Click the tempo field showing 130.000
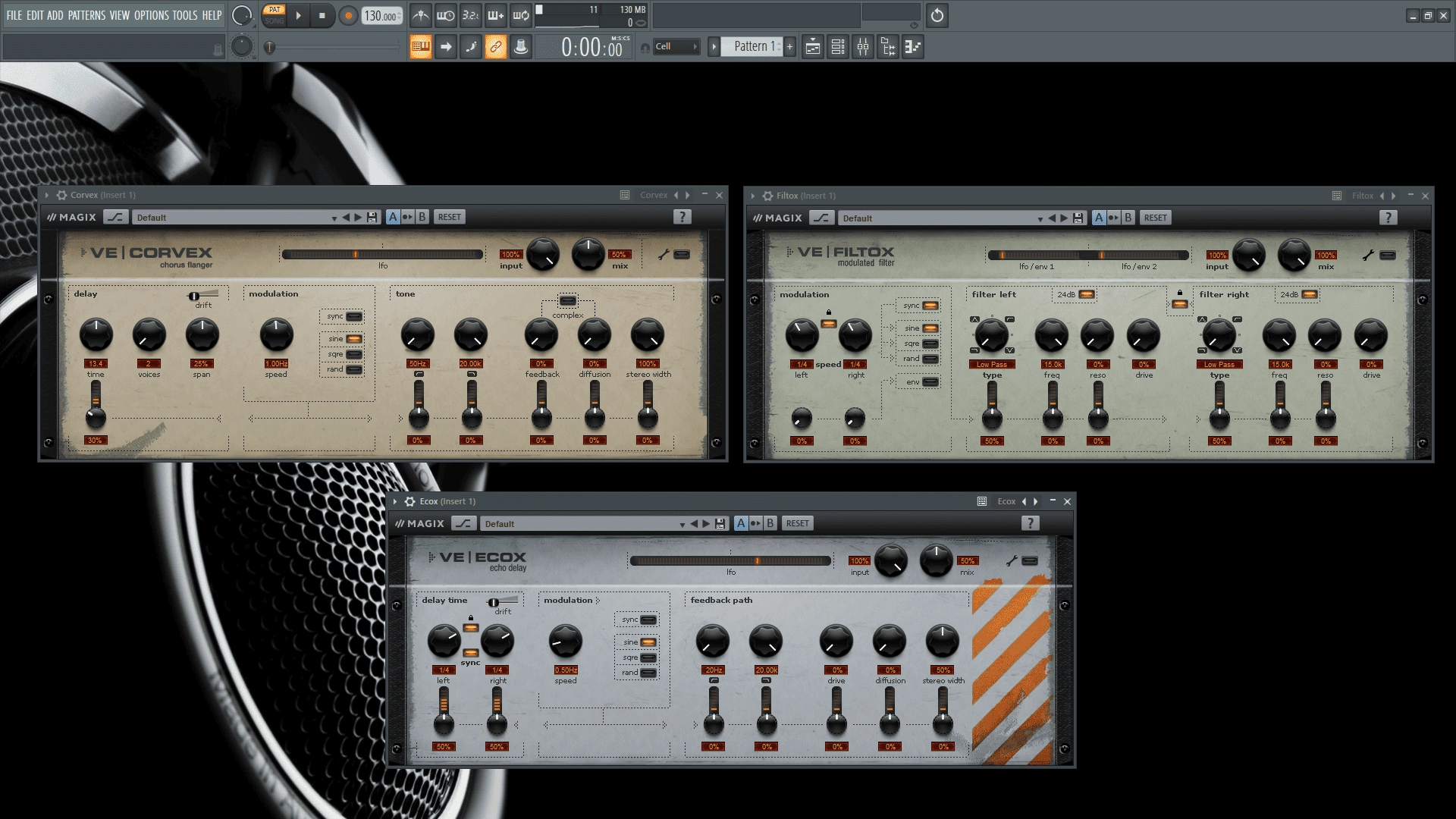This screenshot has width=1456, height=819. (x=381, y=15)
